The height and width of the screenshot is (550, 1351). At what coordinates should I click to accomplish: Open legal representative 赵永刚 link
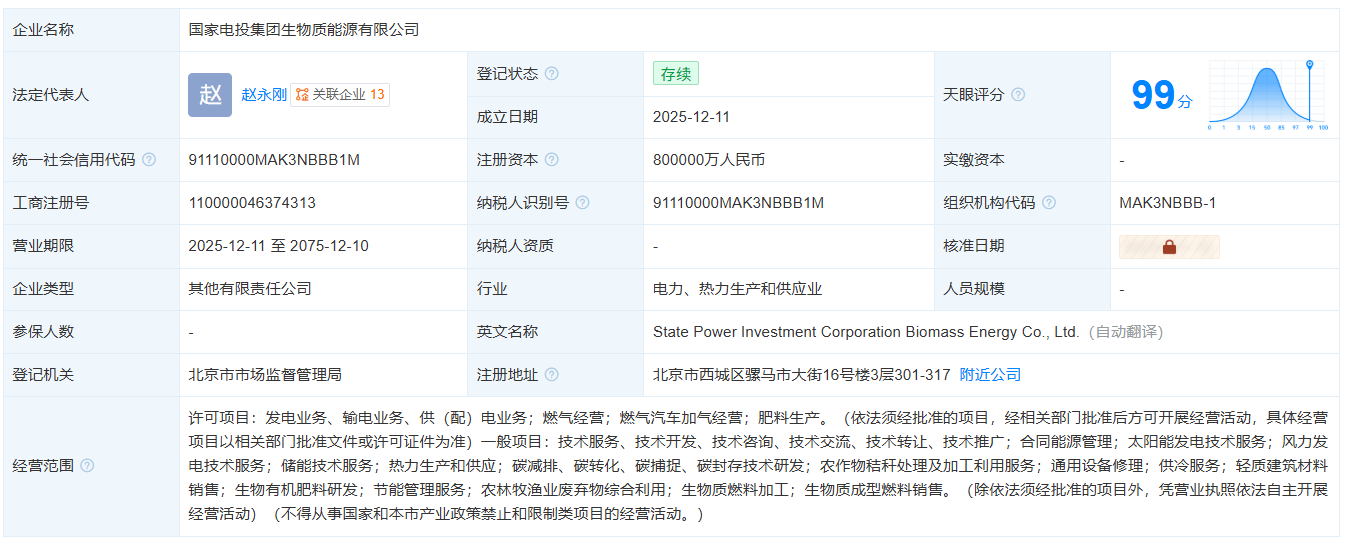click(264, 95)
